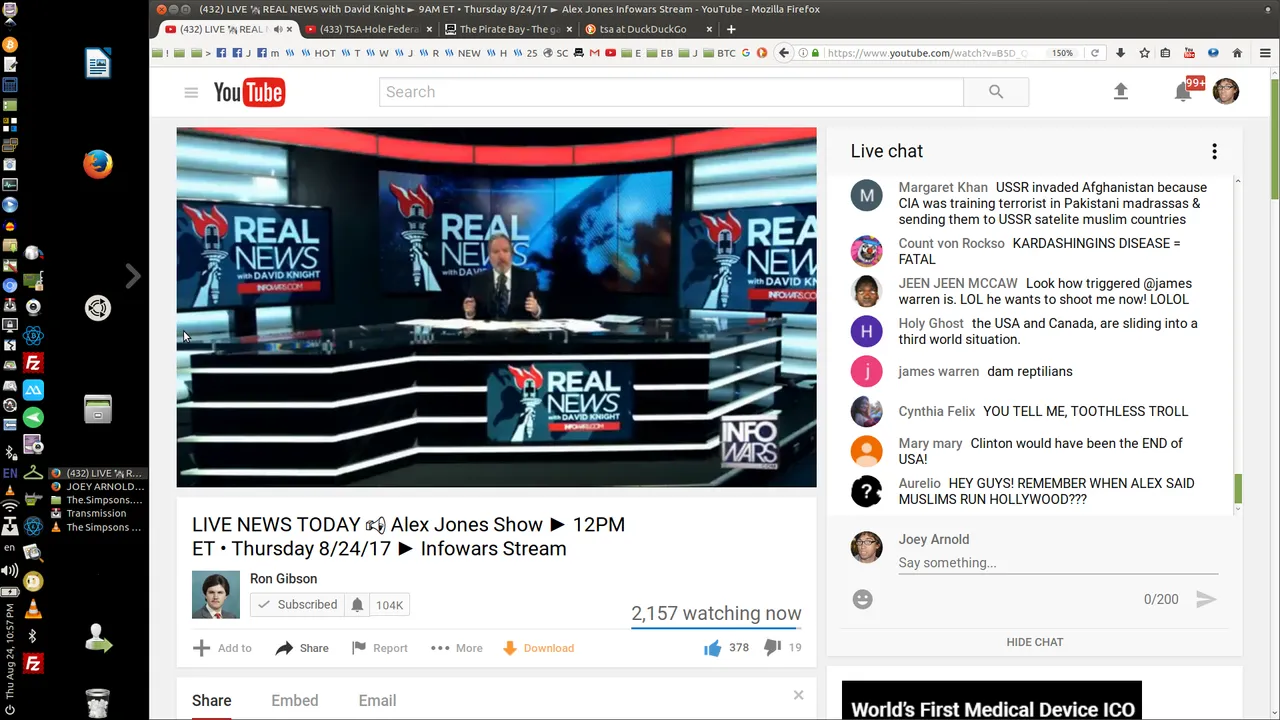This screenshot has height=720, width=1280.
Task: Open the Wi-Fi network indicator
Action: (10, 506)
